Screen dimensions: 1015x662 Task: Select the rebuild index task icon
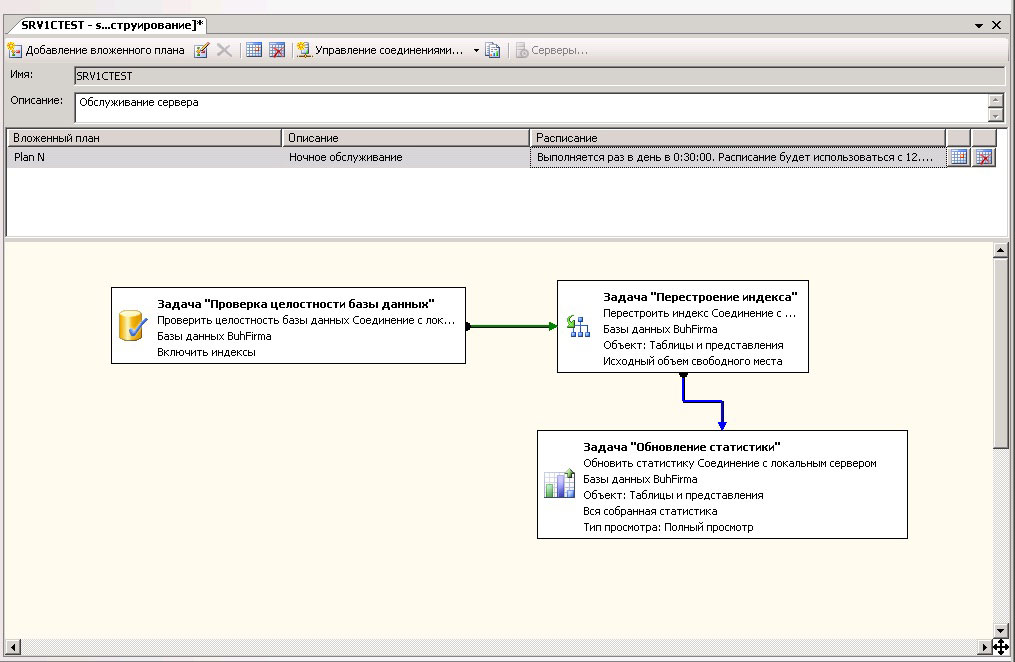(x=579, y=325)
